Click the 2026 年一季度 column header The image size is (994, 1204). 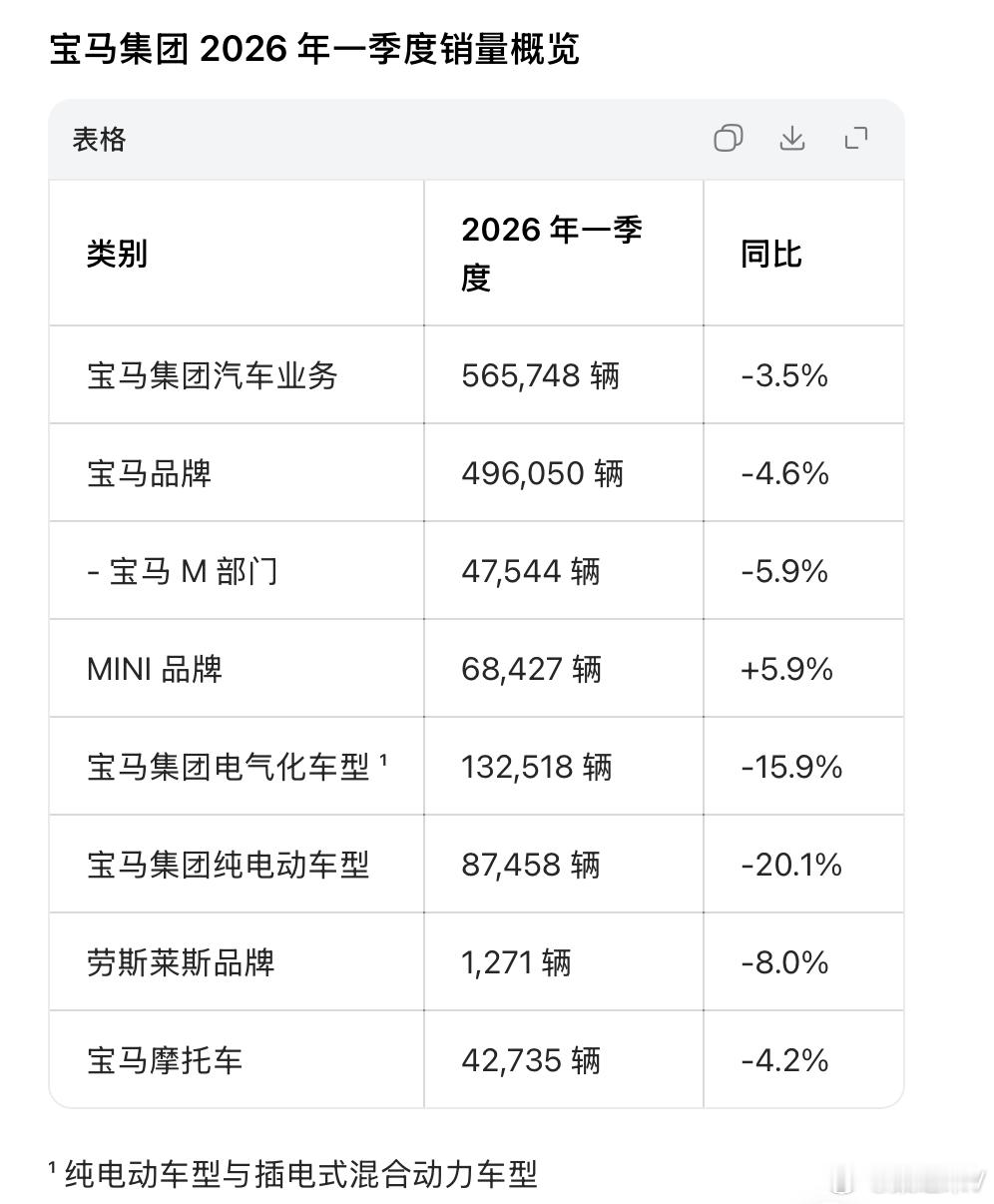[551, 254]
